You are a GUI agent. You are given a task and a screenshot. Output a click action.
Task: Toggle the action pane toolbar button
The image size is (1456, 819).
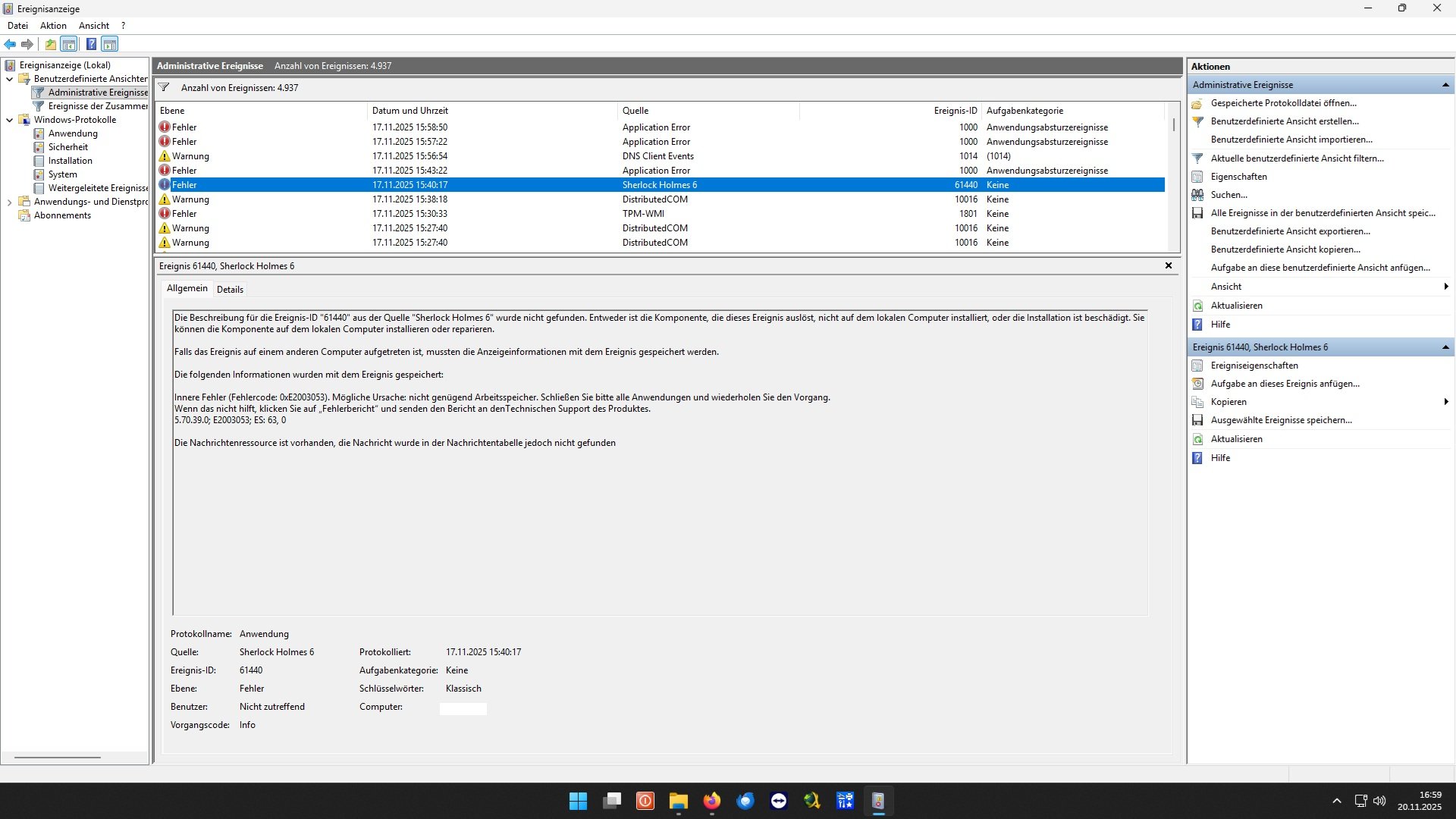110,44
